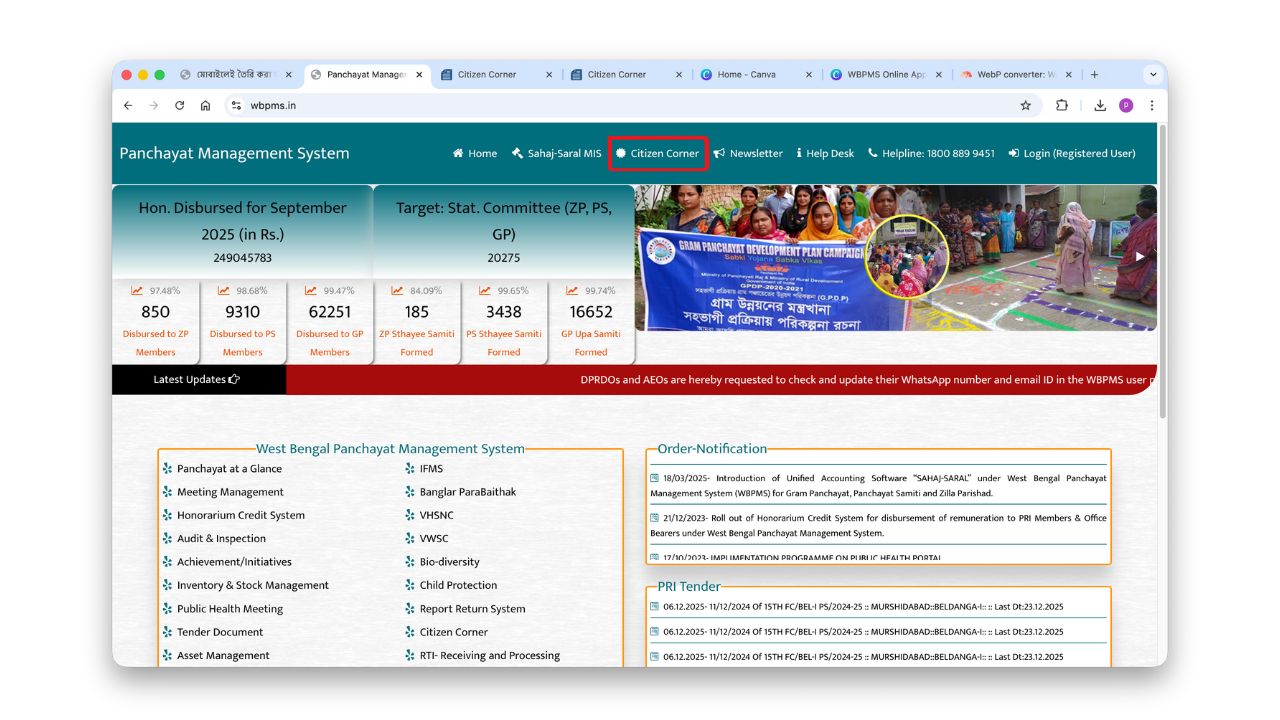Open Chrome three-dot menu
1280x720 pixels.
(x=1151, y=105)
